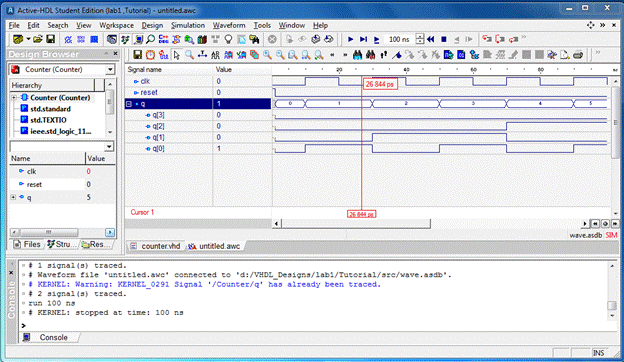Click the blue flag bookmark icon
Image resolution: width=624 pixels, height=362 pixels.
397,55
